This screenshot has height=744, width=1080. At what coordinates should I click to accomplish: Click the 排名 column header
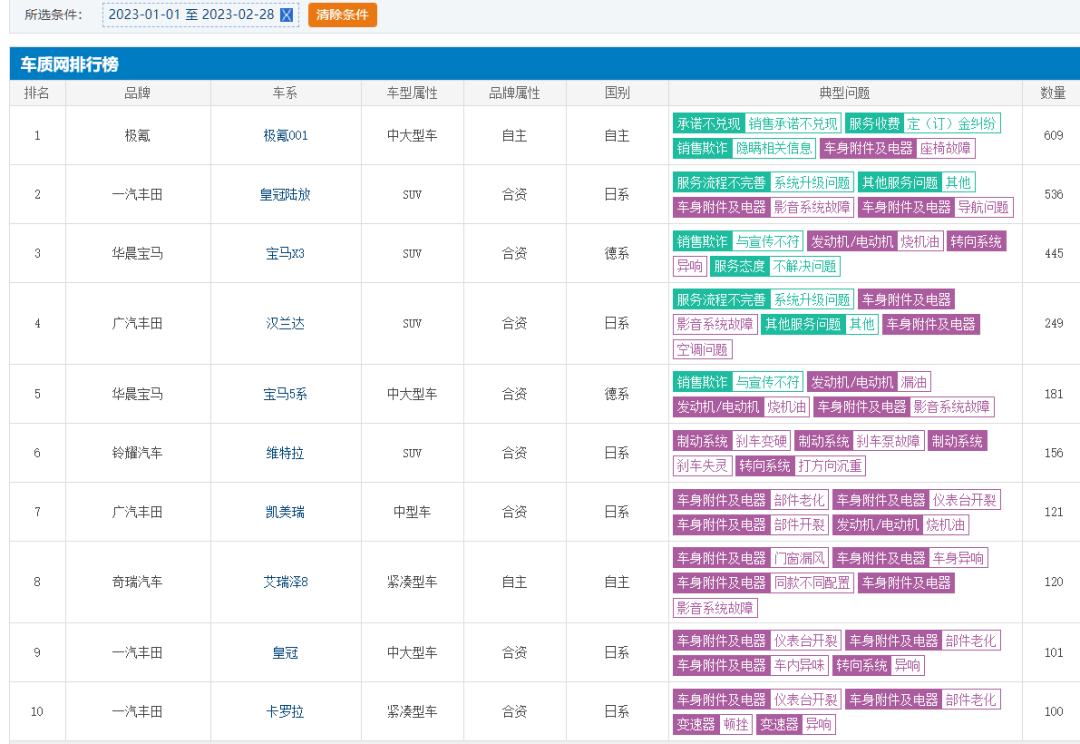tap(37, 93)
